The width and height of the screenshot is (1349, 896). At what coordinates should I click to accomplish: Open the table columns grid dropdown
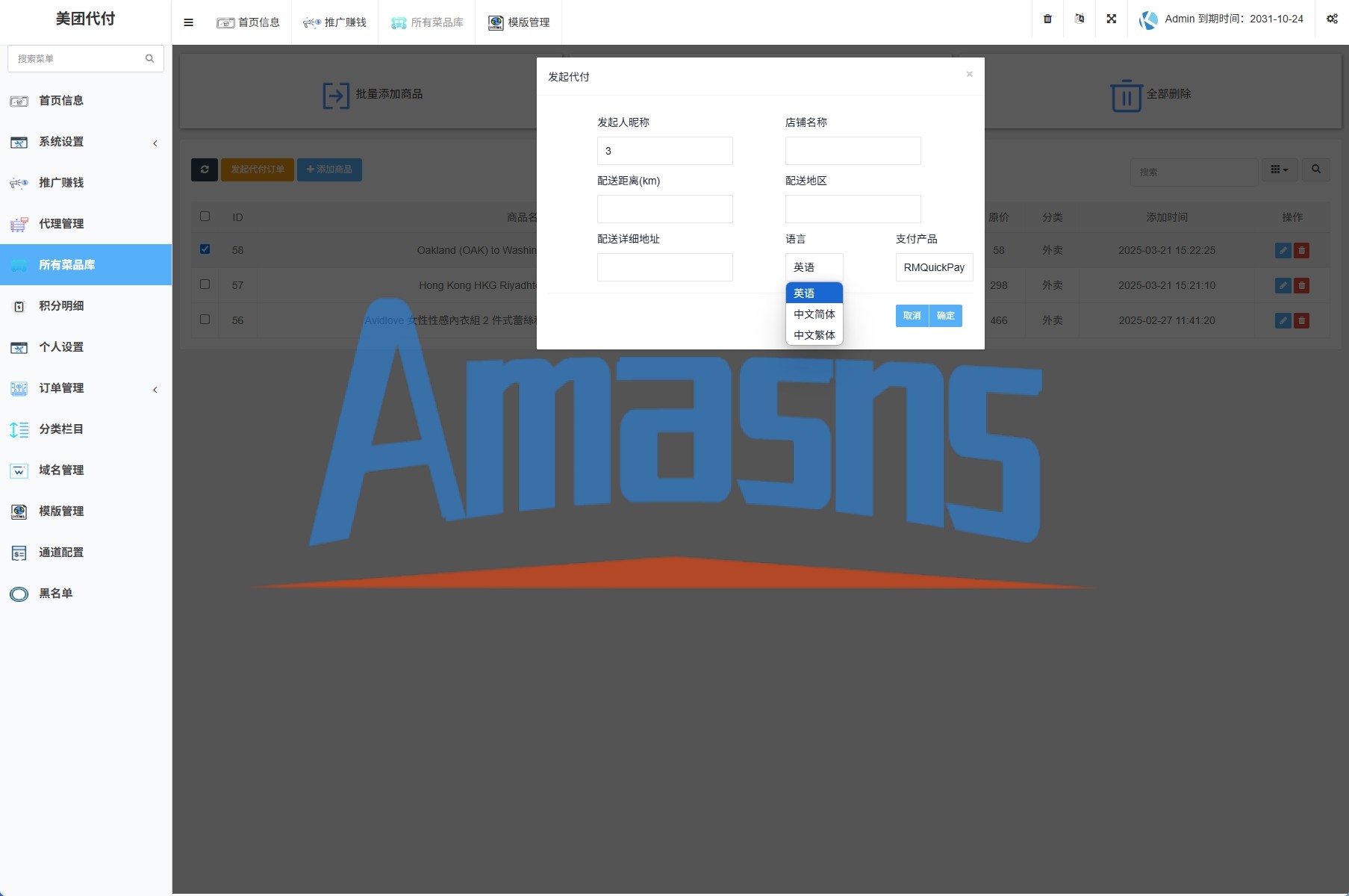tap(1280, 169)
